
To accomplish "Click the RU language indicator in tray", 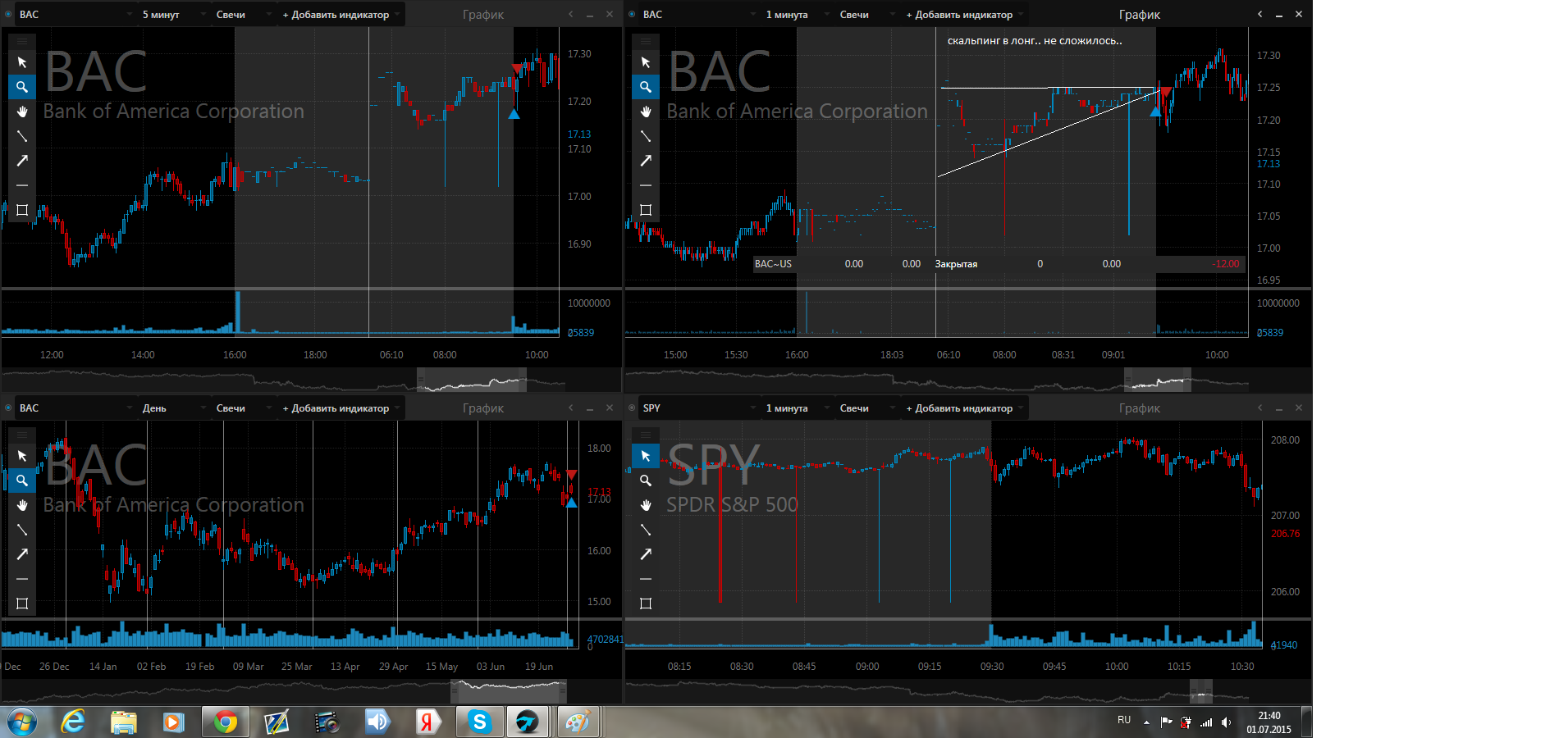I will click(1123, 720).
